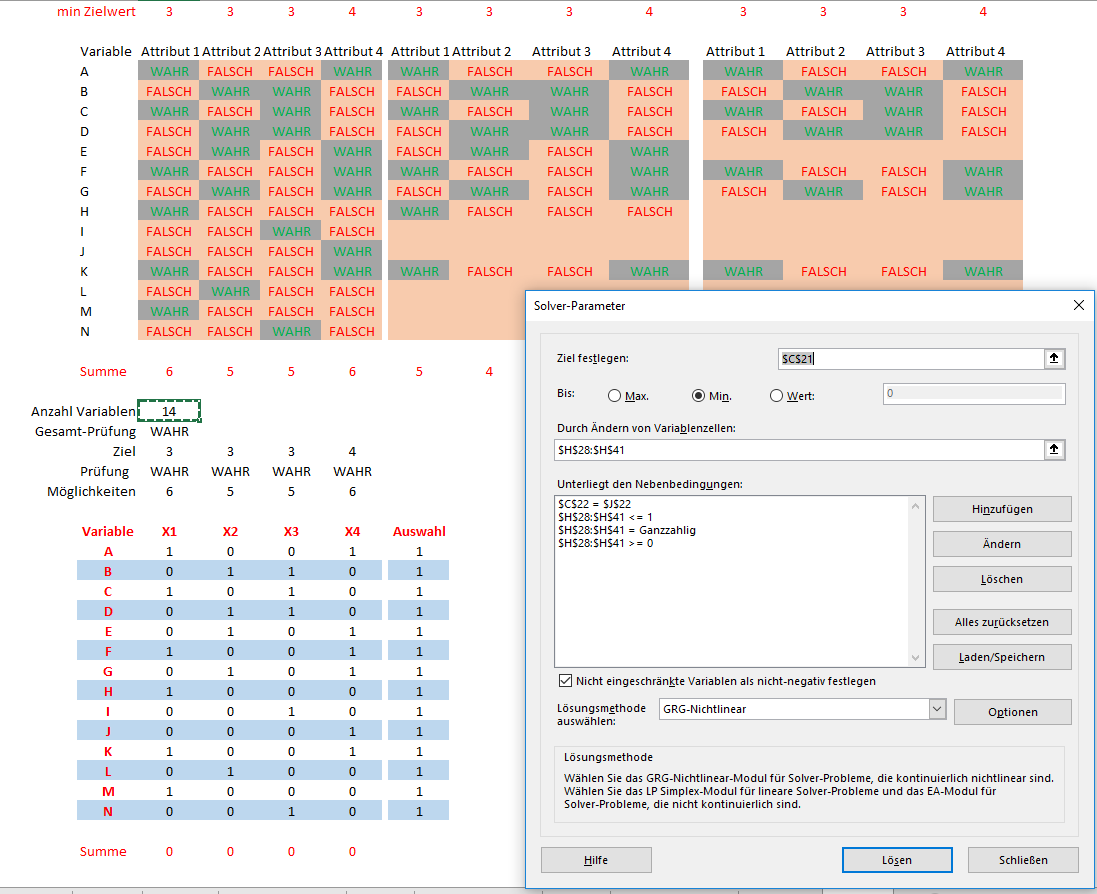The height and width of the screenshot is (894, 1097).
Task: Click Alles zurücksetzen button
Action: point(1002,622)
